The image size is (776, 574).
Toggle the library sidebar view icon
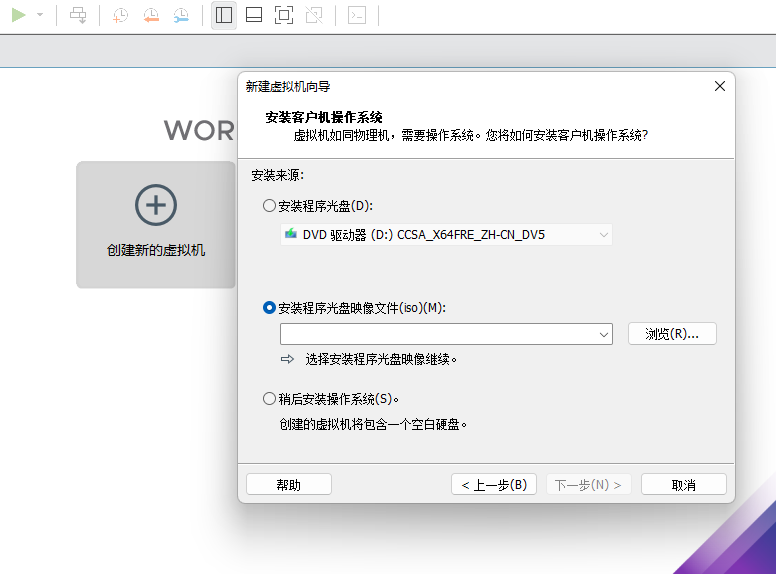224,15
